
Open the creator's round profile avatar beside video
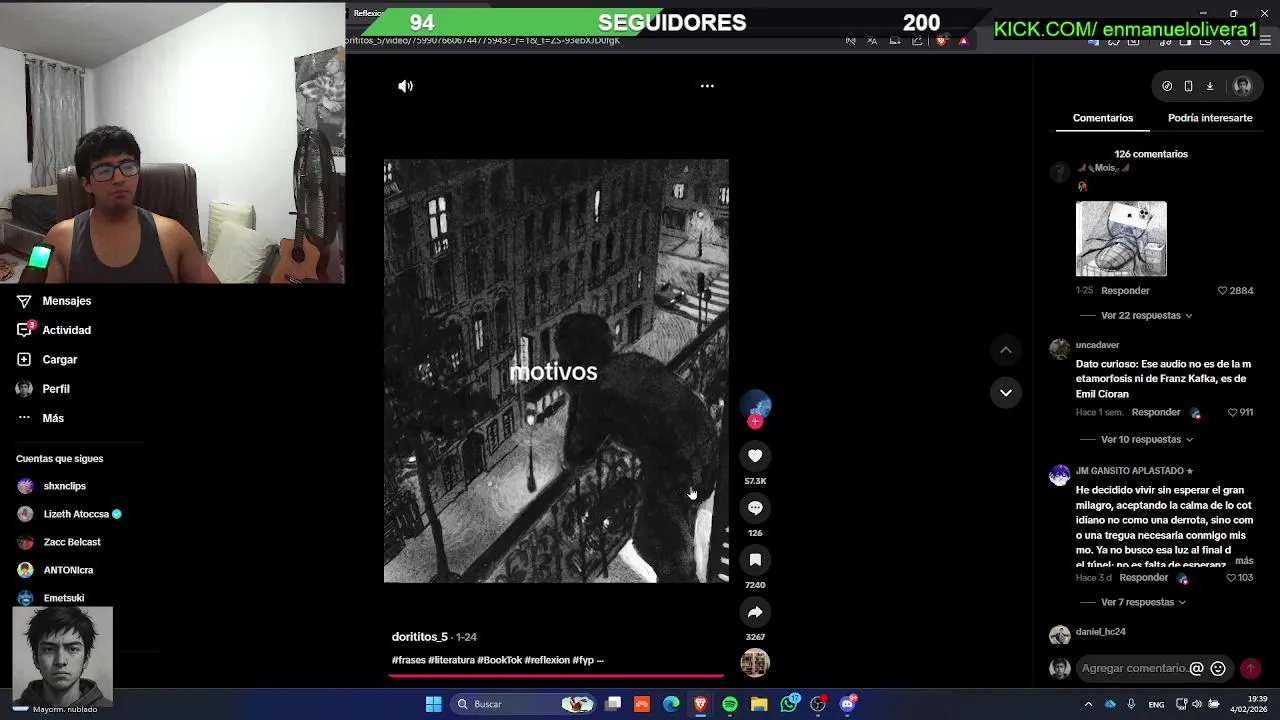[x=755, y=405]
